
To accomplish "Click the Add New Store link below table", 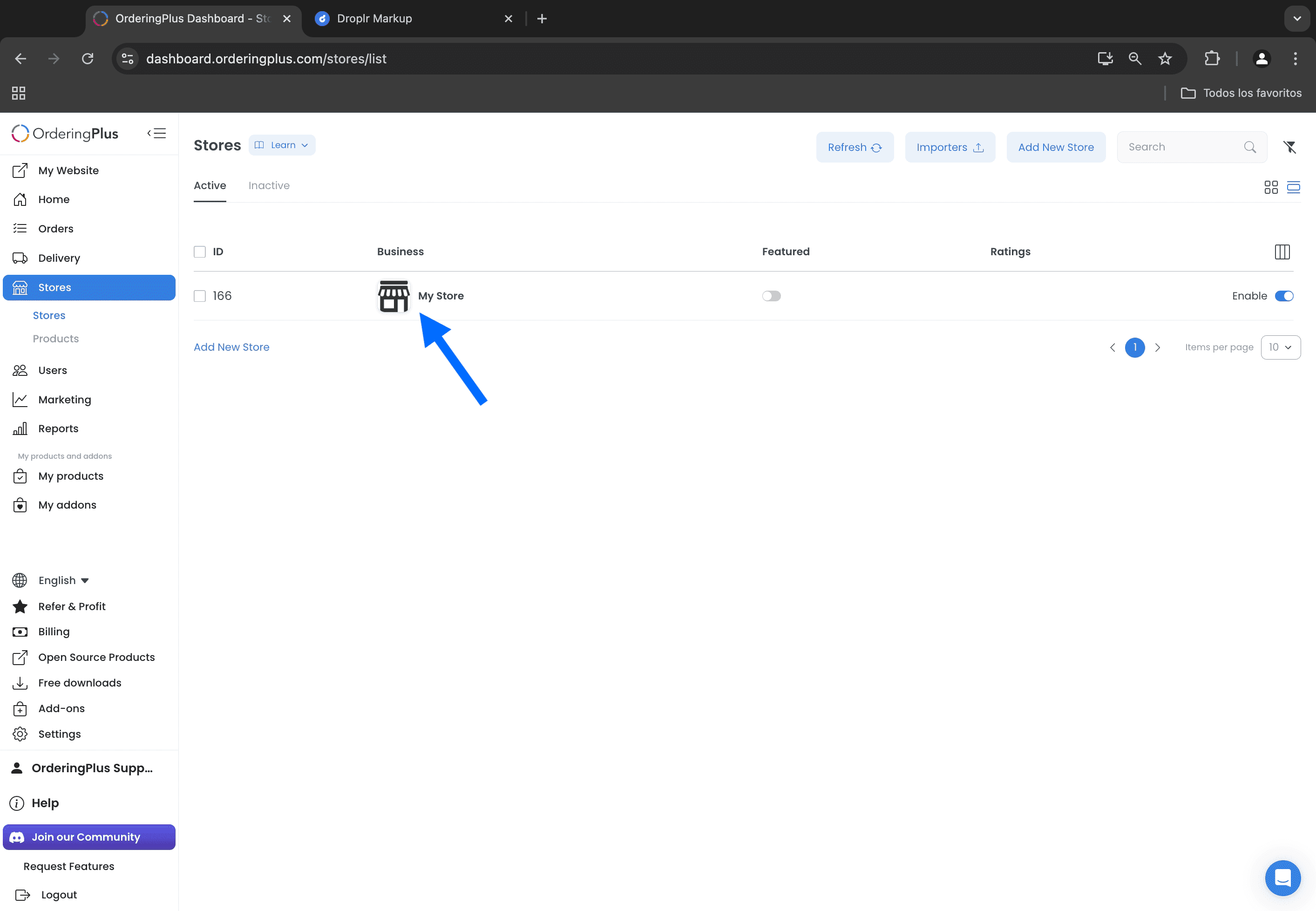I will (x=232, y=347).
